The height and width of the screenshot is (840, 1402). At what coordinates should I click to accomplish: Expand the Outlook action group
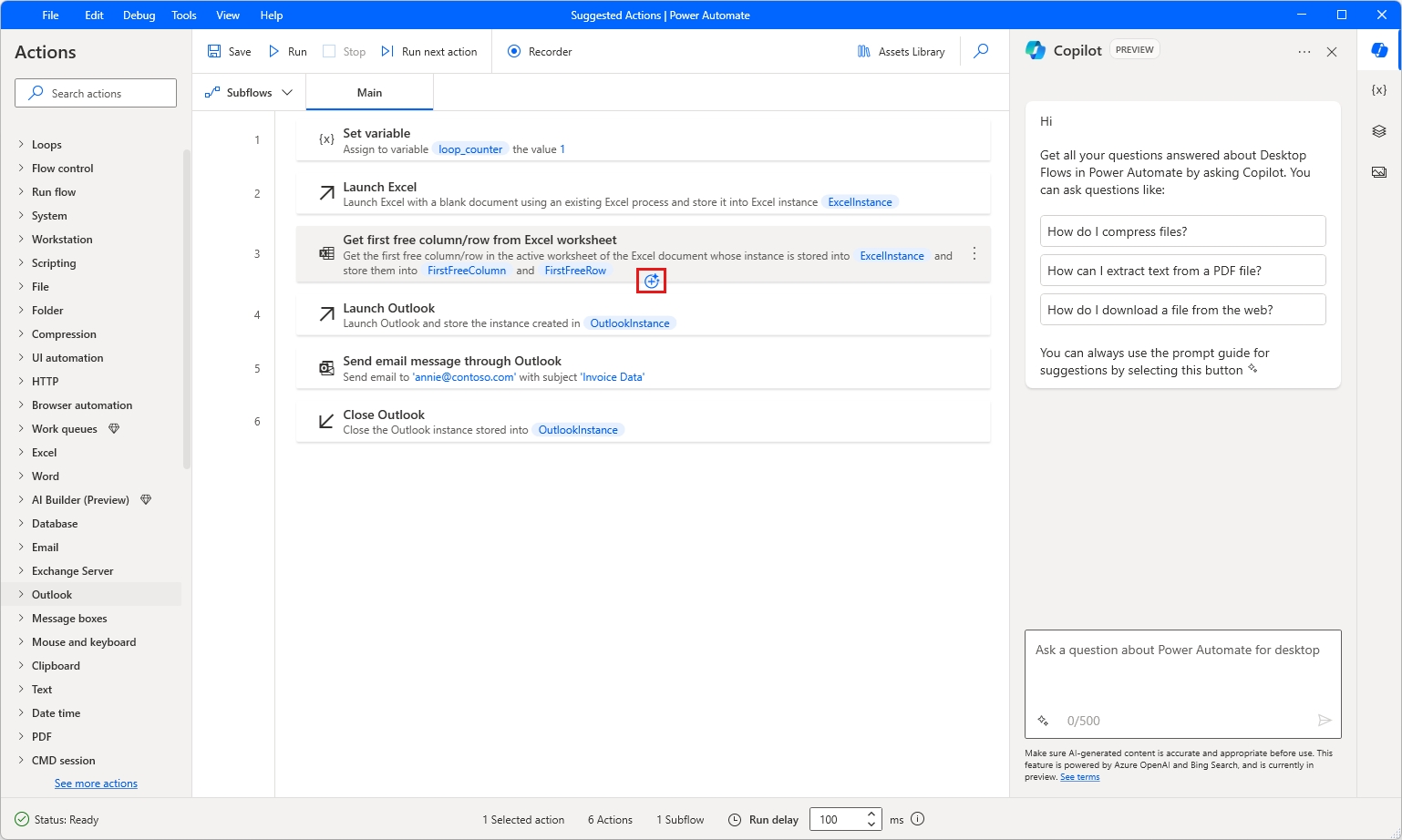coord(21,594)
